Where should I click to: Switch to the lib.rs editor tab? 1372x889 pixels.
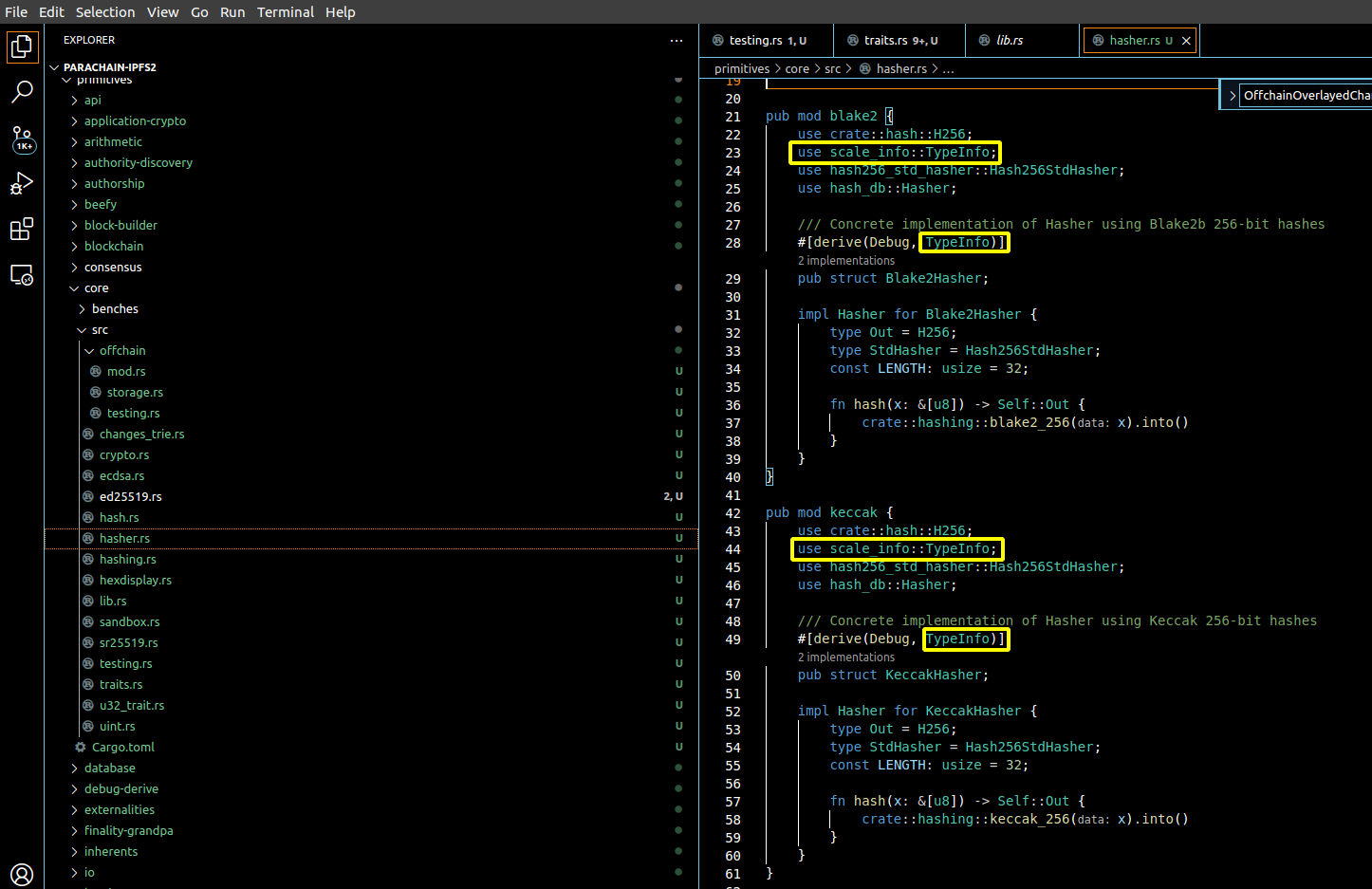(1010, 41)
